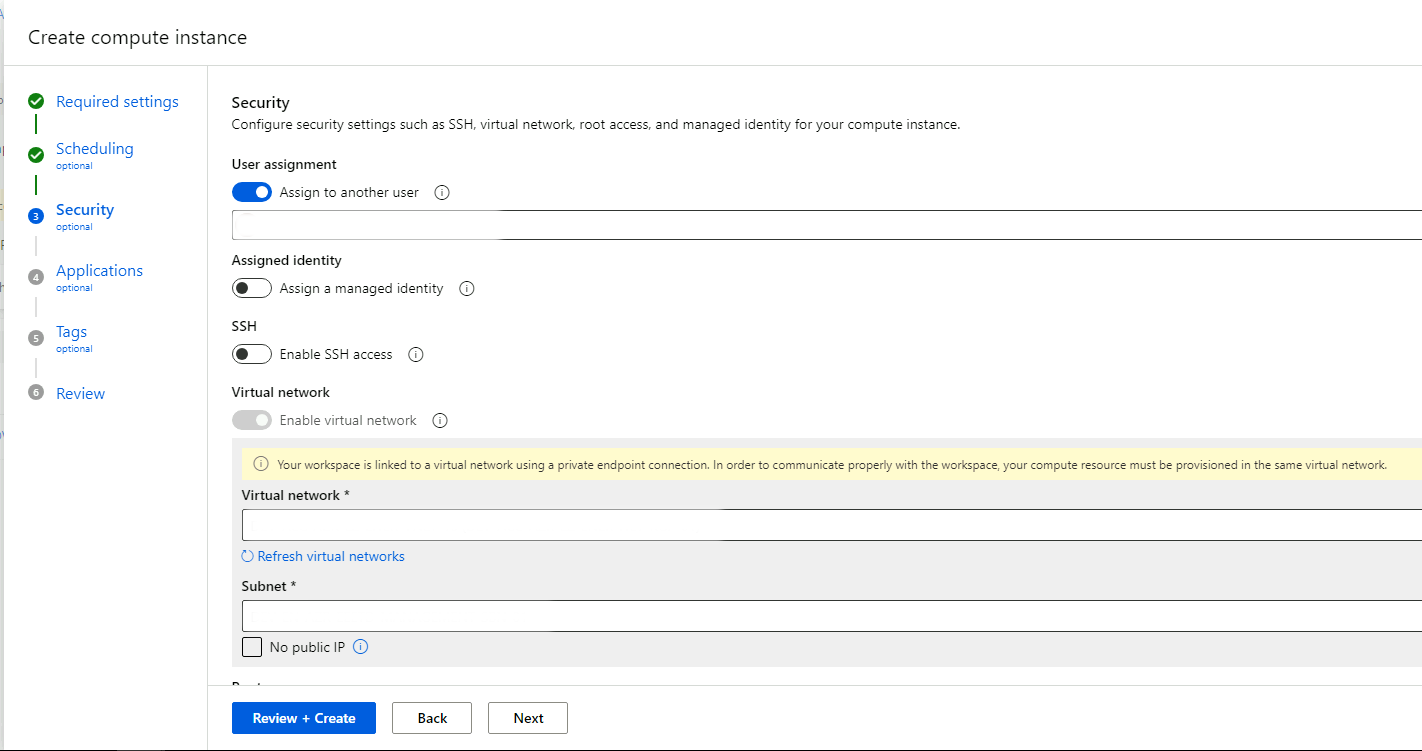The height and width of the screenshot is (751, 1422).
Task: Click info icon next to Enable virtual network
Action: (x=440, y=421)
